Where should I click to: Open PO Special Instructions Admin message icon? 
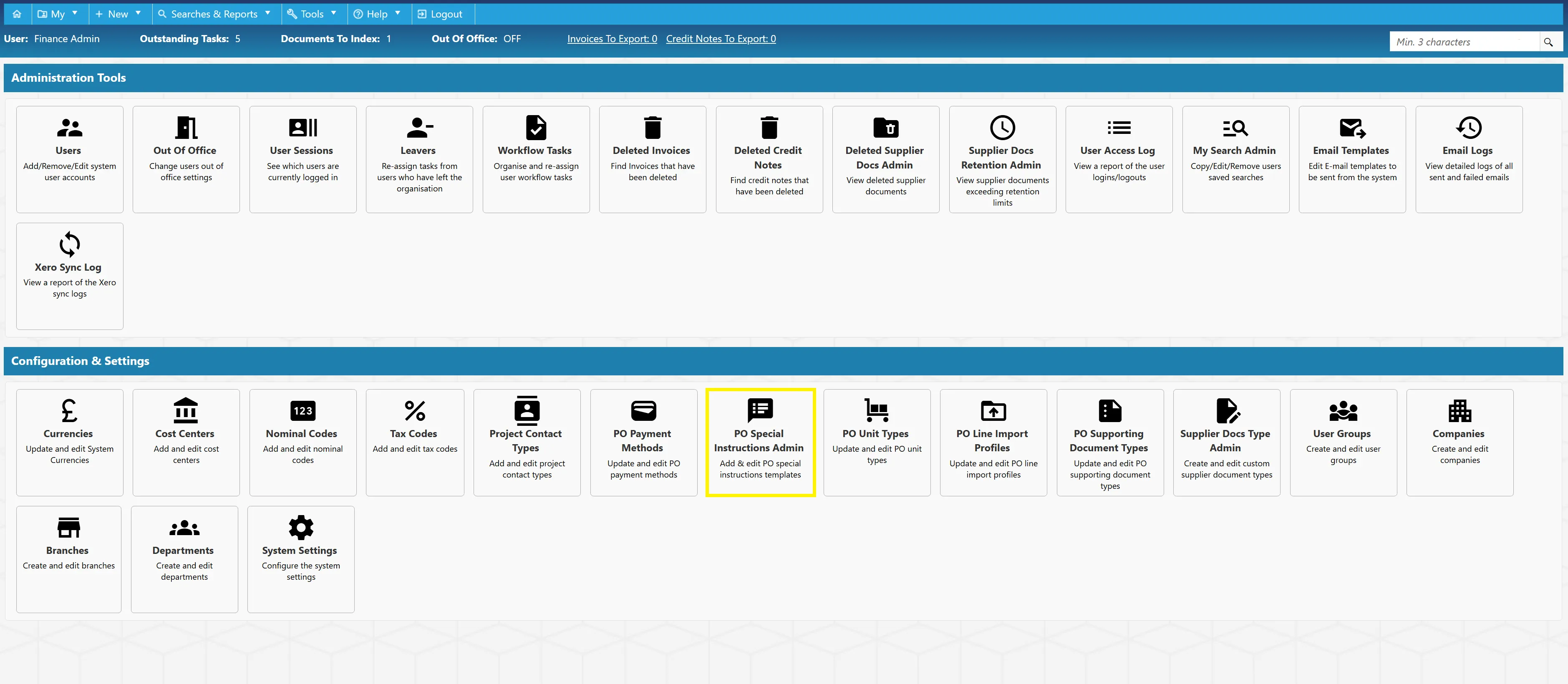(760, 411)
